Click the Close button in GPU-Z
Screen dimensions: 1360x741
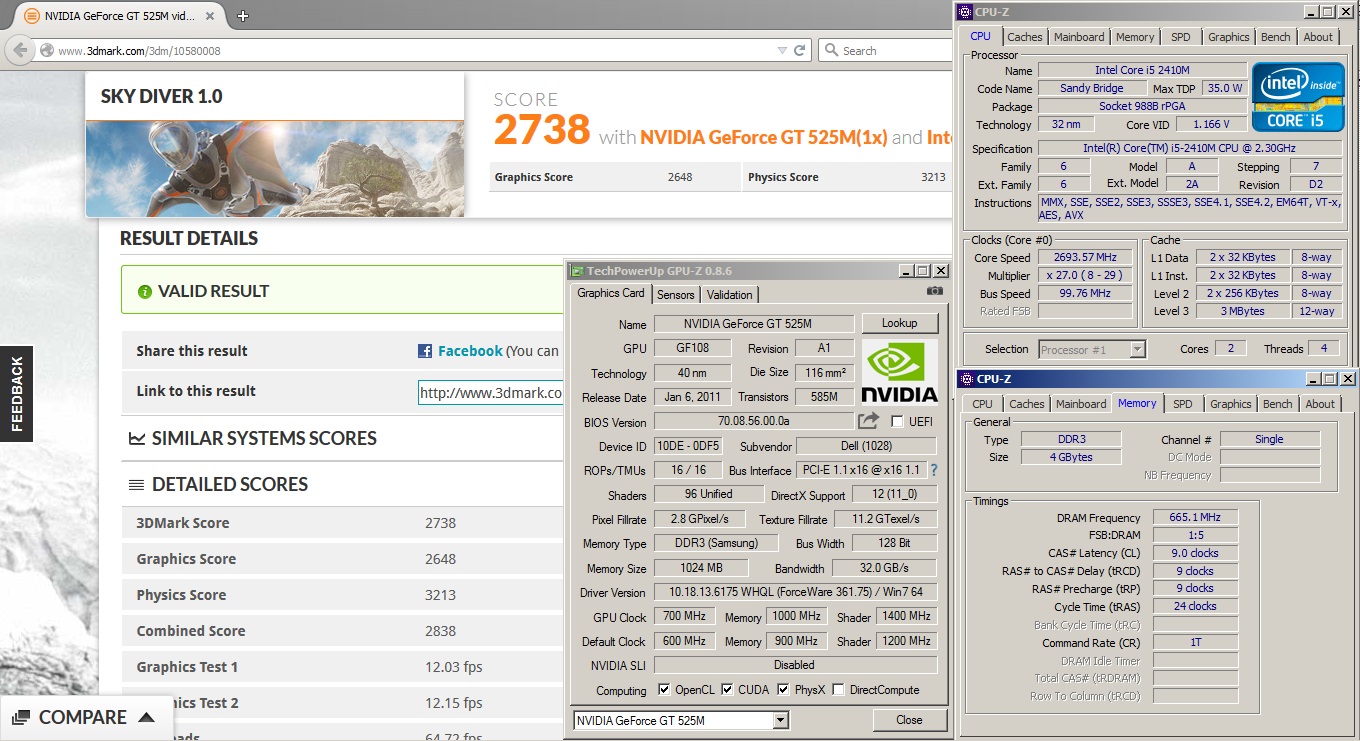click(909, 720)
